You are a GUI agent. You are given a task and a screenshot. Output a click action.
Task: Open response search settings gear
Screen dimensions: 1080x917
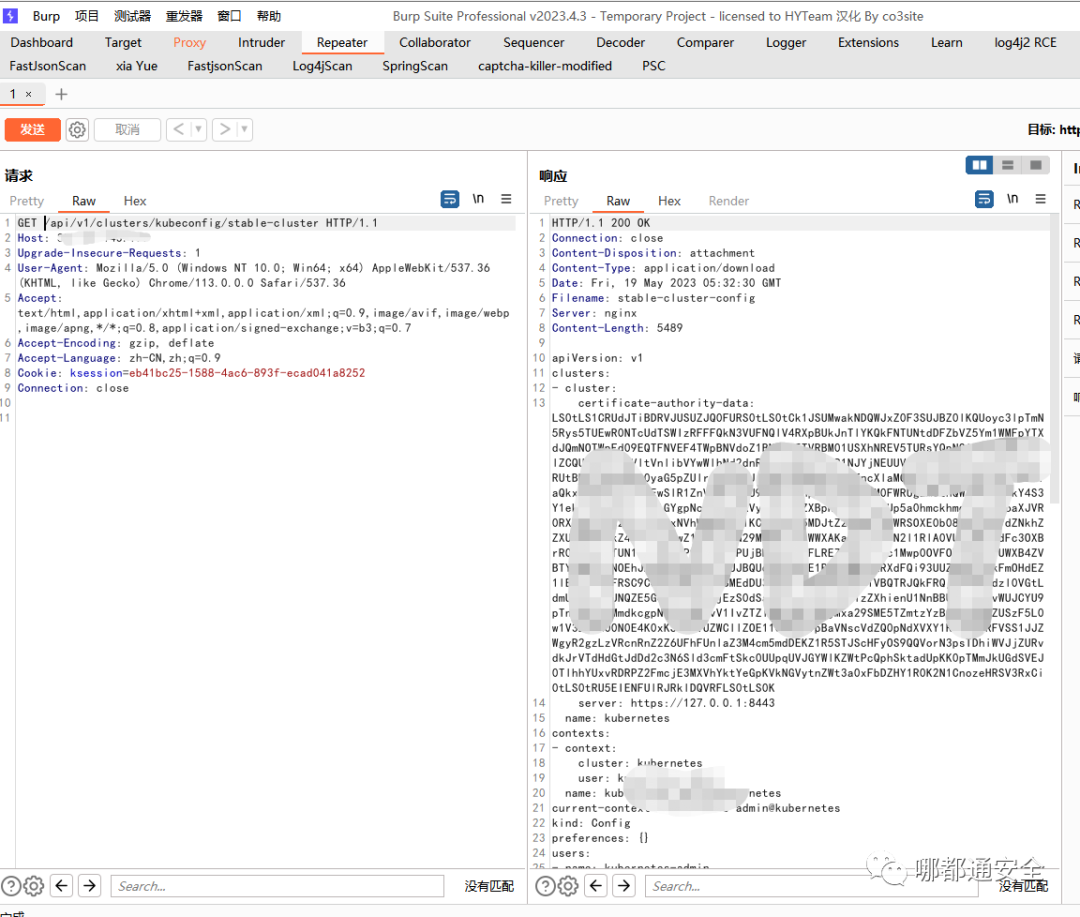[x=568, y=886]
